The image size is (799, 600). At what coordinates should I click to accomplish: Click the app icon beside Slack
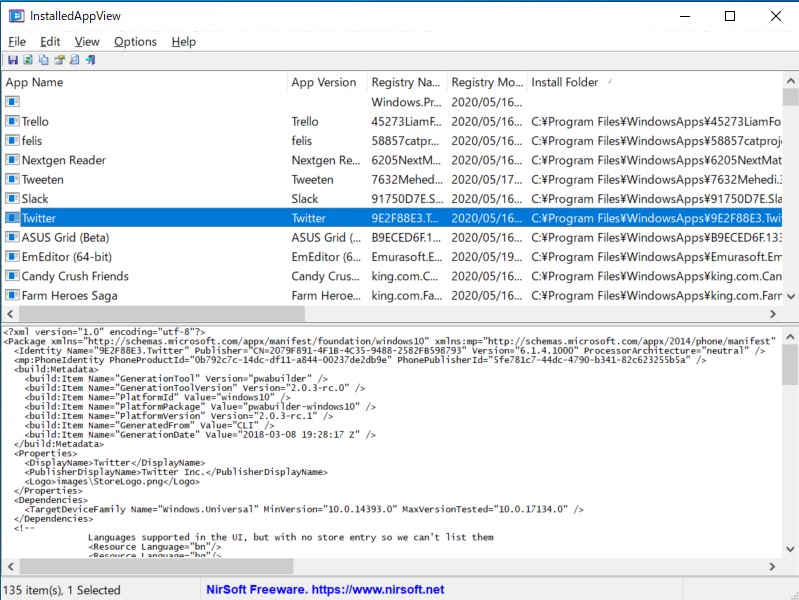pos(12,198)
